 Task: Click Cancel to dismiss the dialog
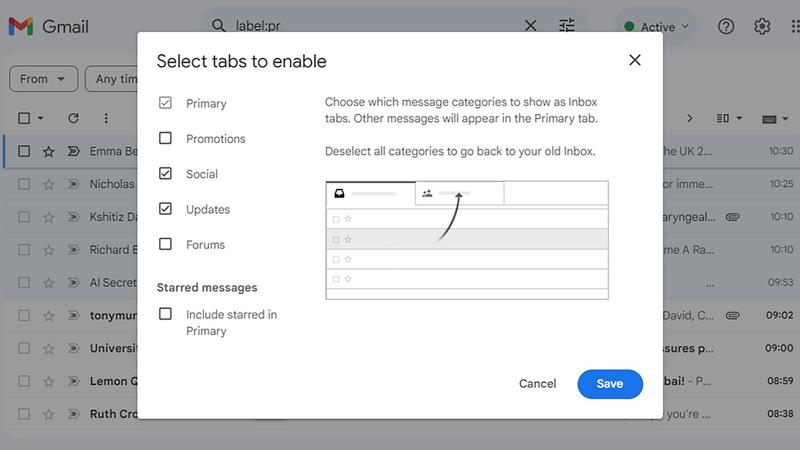pyautogui.click(x=537, y=384)
